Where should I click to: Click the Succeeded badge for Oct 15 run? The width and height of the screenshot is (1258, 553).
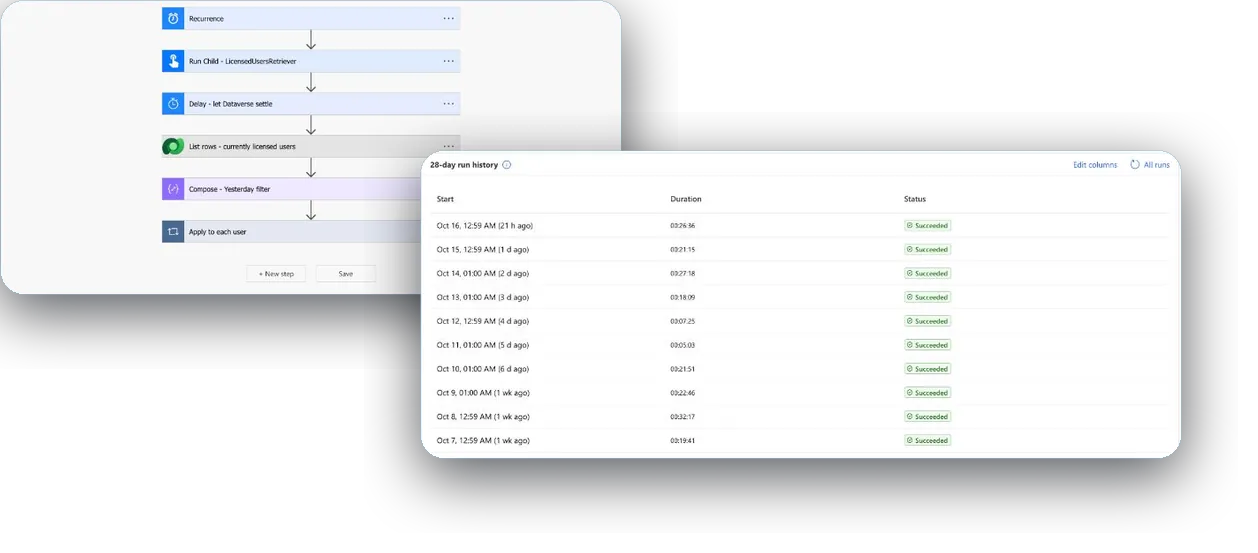(x=928, y=250)
